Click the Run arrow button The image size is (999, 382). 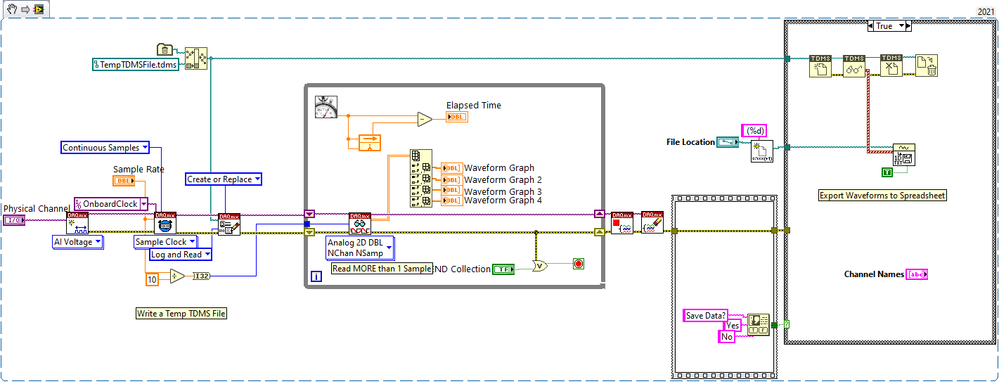[25, 10]
